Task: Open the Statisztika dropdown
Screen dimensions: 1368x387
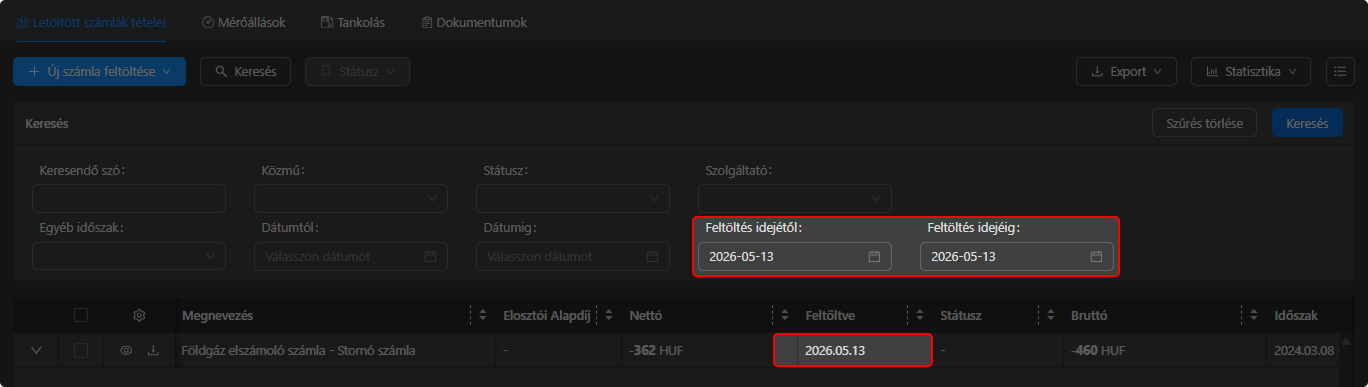Action: pos(1250,72)
